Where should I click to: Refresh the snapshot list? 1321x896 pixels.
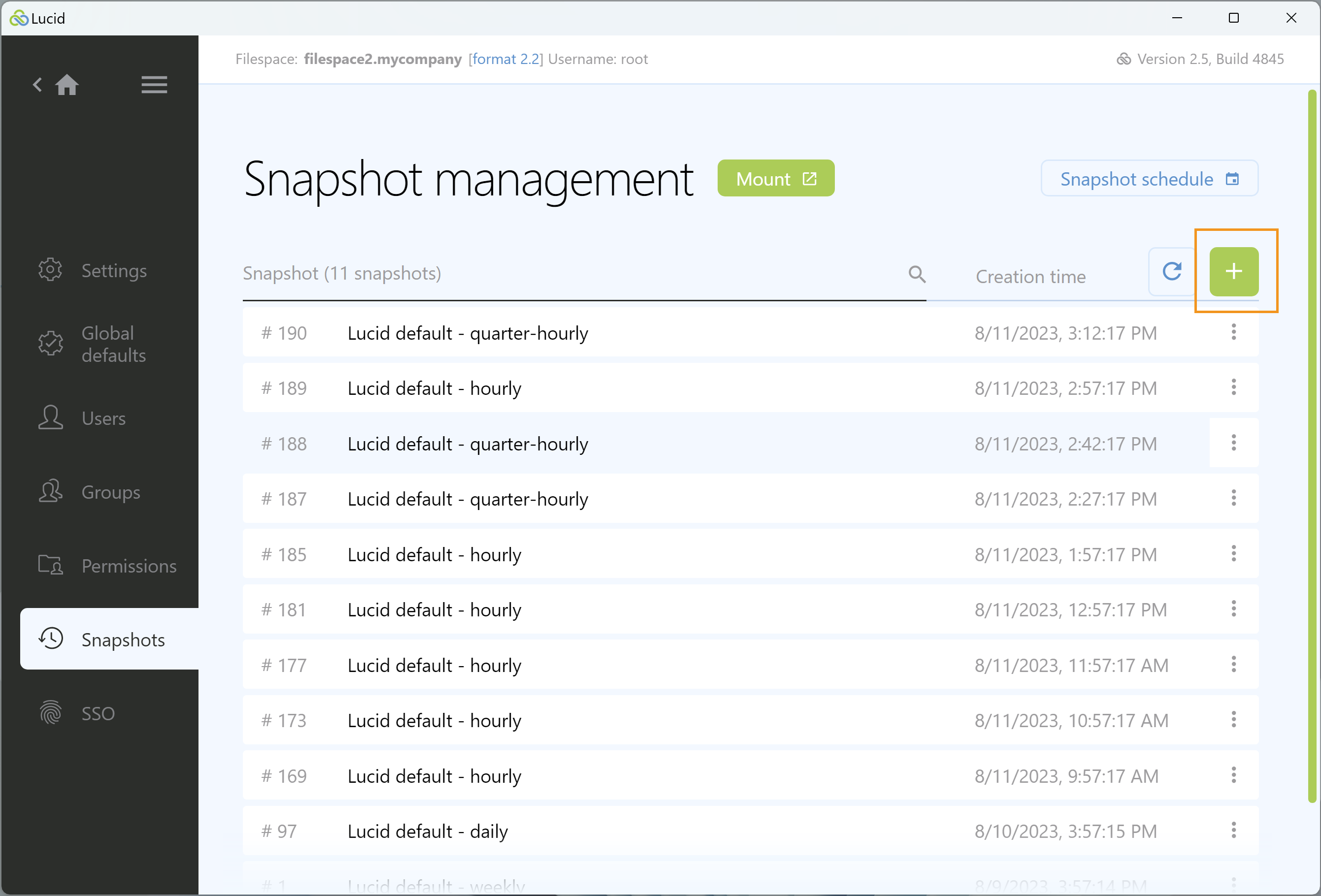pyautogui.click(x=1171, y=271)
